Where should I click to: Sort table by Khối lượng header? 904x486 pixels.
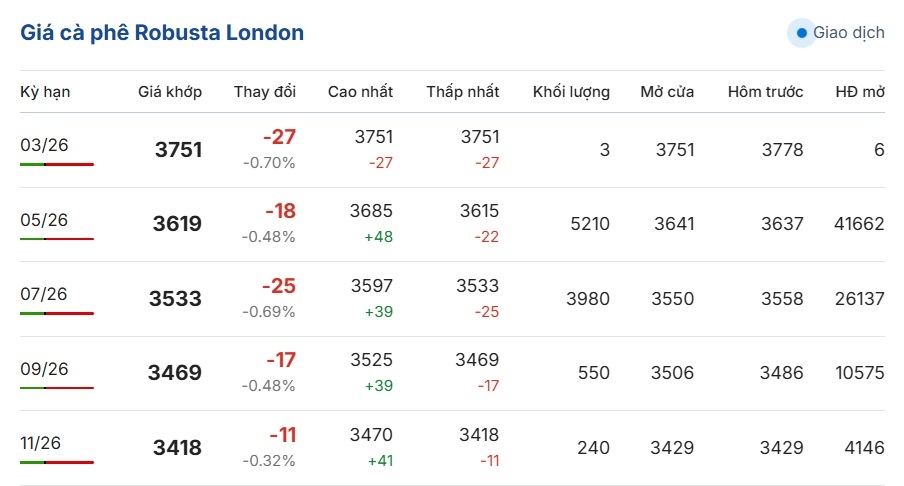click(571, 92)
